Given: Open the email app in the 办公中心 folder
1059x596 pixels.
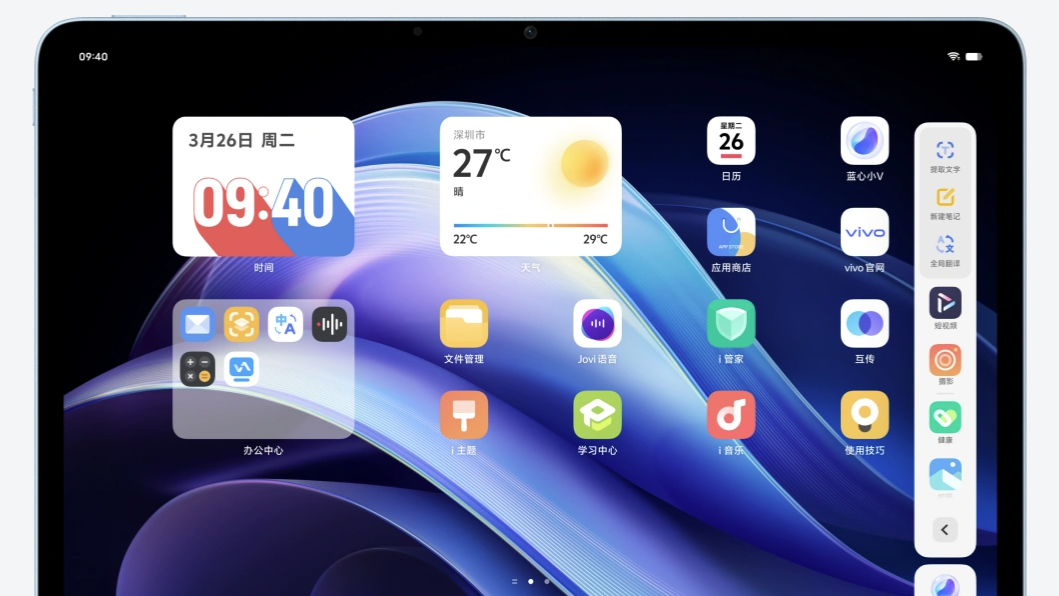Looking at the screenshot, I should click(x=197, y=324).
